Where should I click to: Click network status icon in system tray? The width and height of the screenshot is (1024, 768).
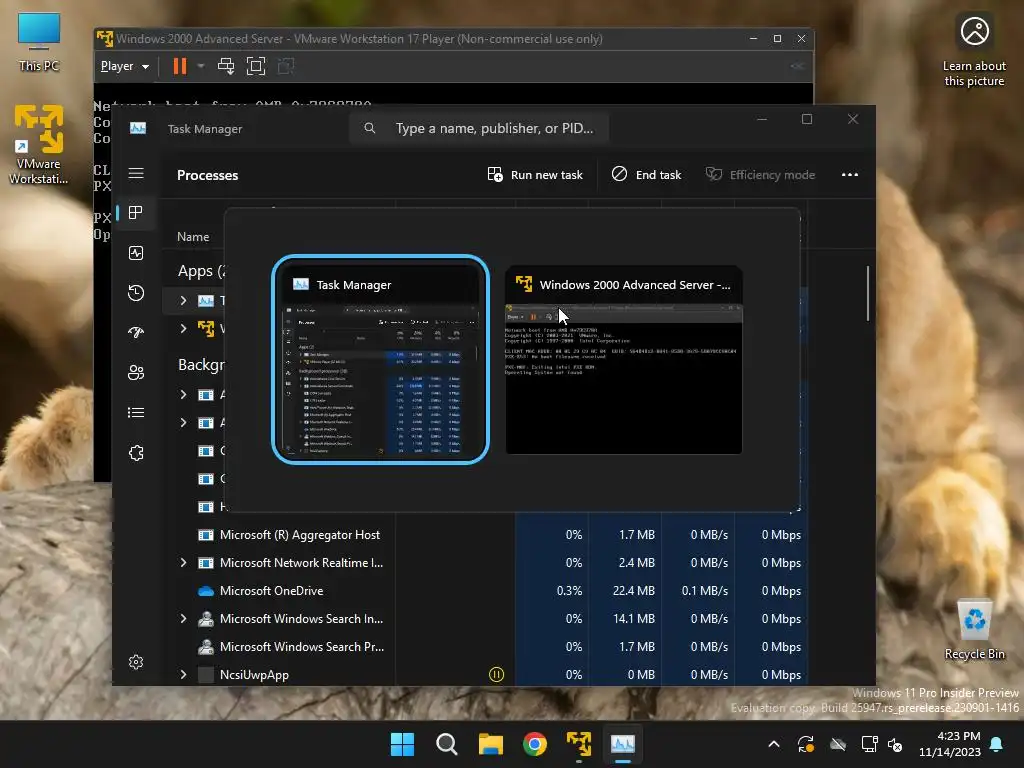tap(869, 744)
